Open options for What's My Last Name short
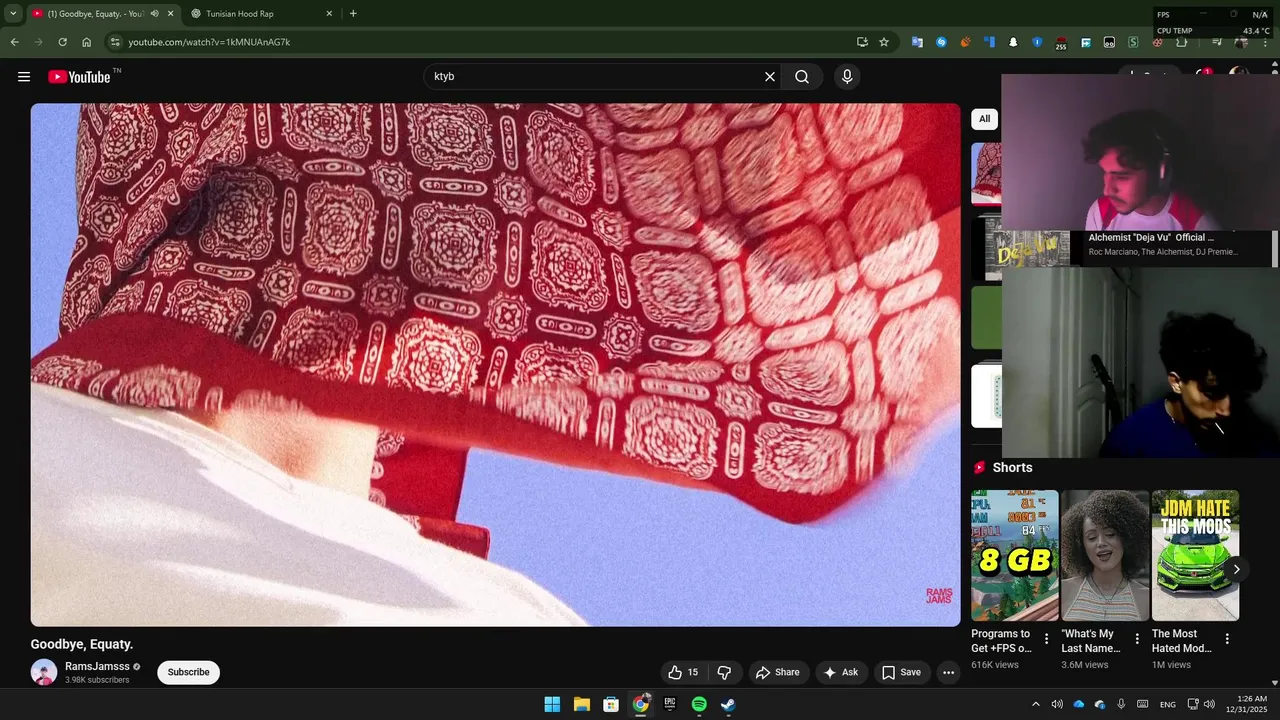1280x720 pixels. (x=1137, y=638)
